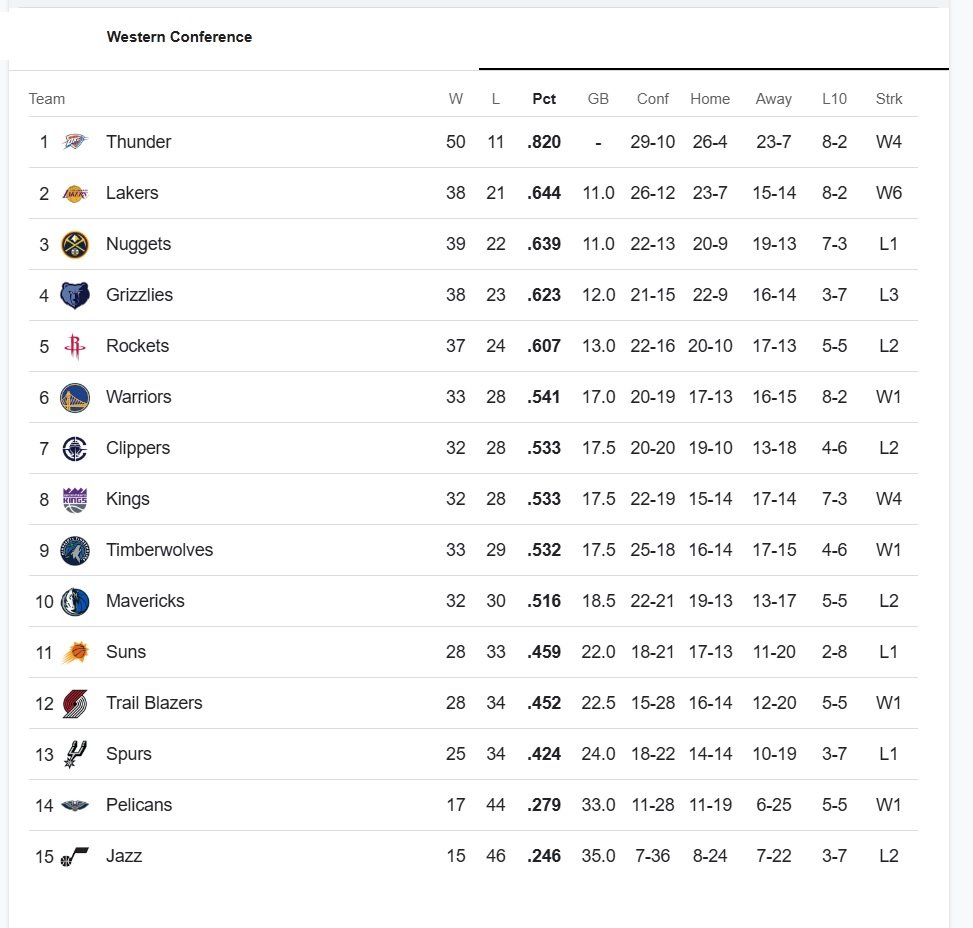
Task: Sort by Strk column header
Action: (x=889, y=99)
